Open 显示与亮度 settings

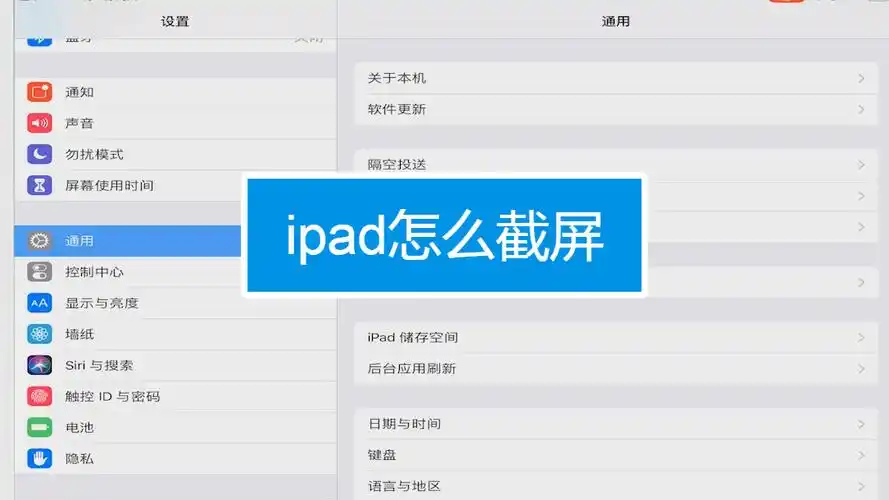[x=176, y=303]
